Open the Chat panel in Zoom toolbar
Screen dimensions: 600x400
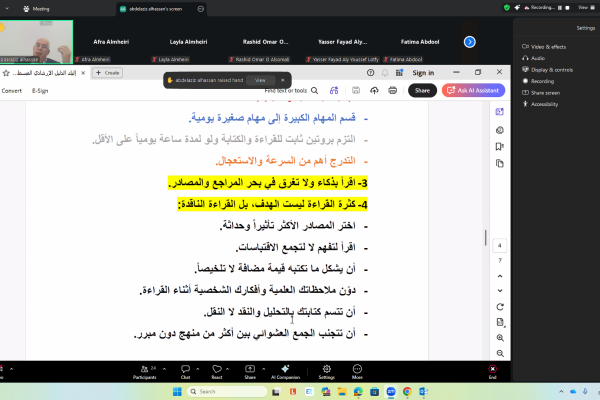(185, 372)
